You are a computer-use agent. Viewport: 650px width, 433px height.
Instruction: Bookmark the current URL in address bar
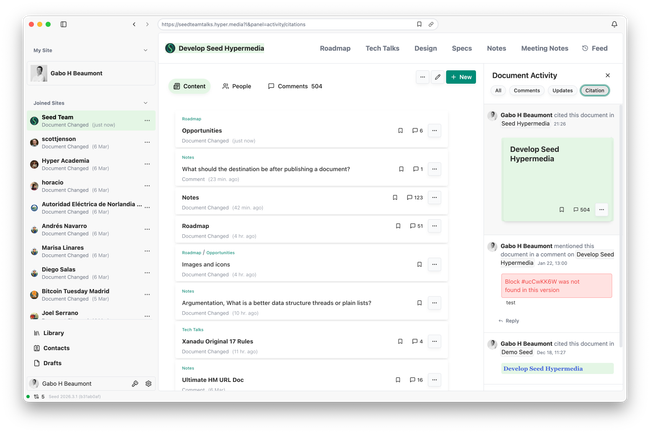(x=419, y=24)
